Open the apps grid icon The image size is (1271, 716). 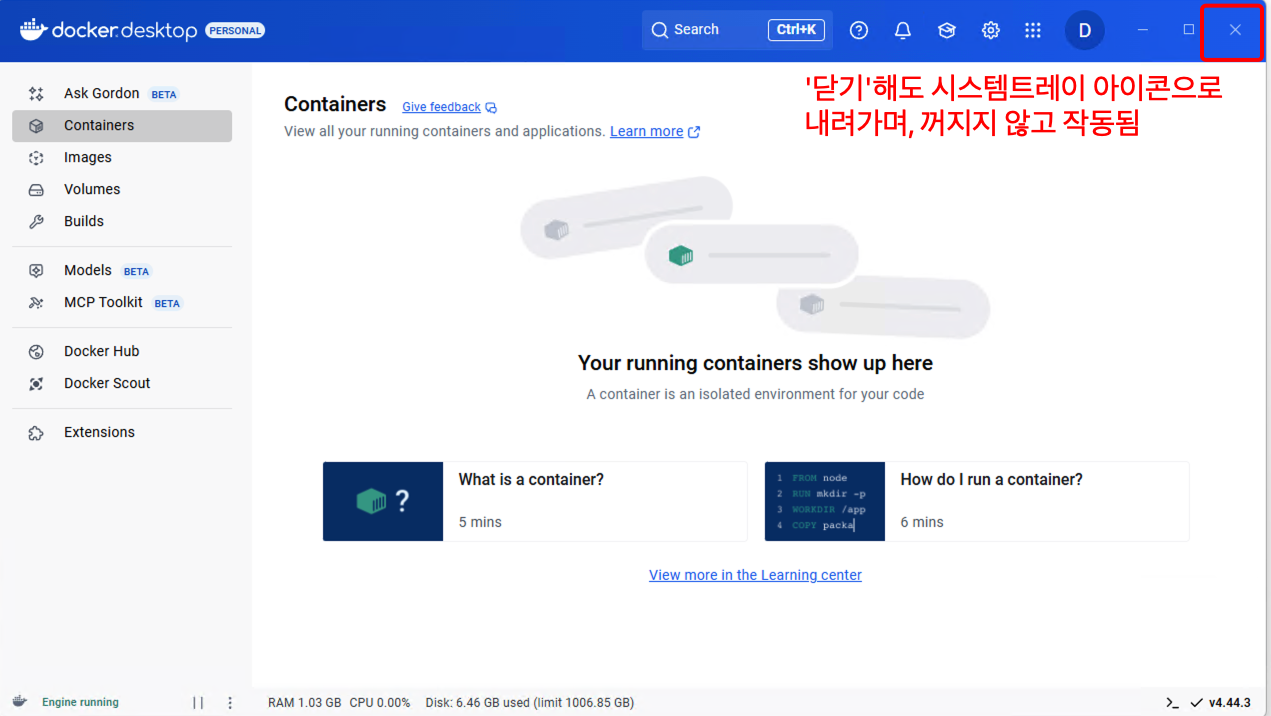(1033, 30)
